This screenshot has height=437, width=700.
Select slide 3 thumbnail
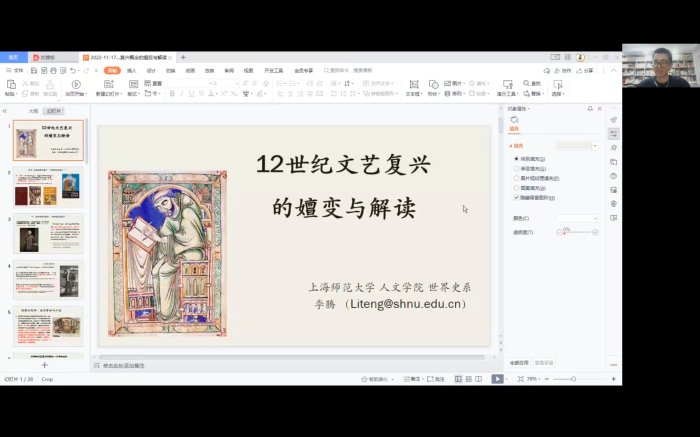[49, 233]
